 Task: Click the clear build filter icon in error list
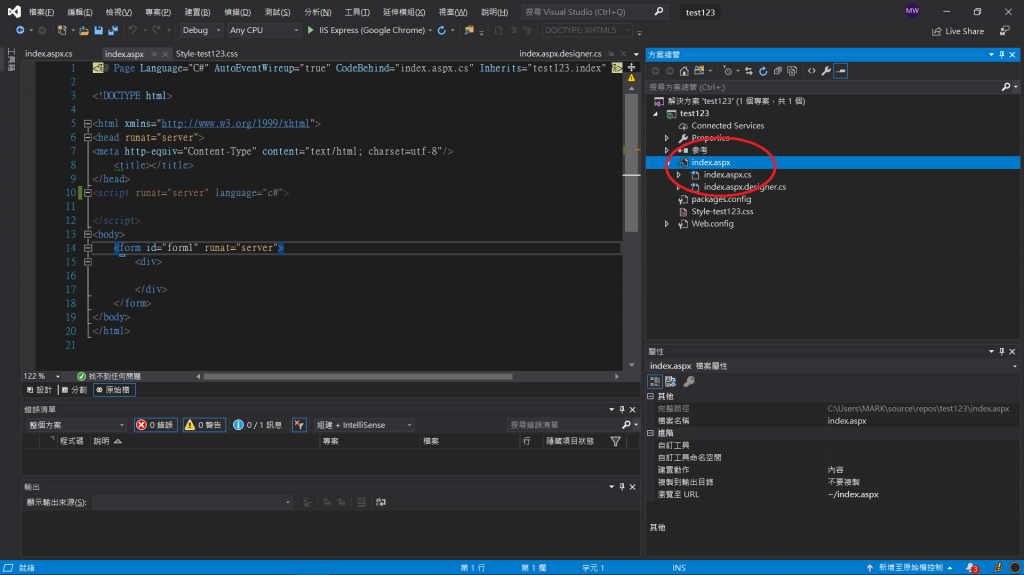click(299, 425)
